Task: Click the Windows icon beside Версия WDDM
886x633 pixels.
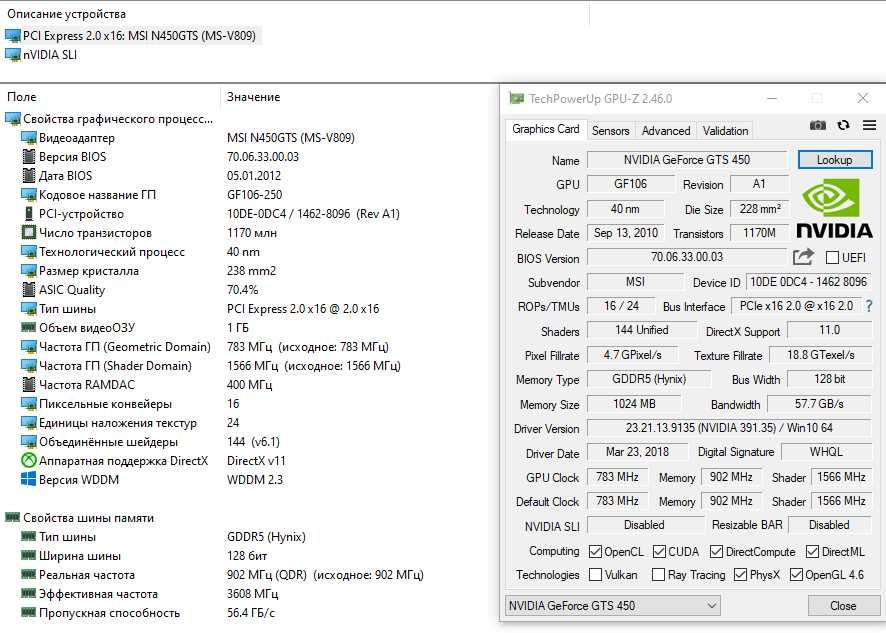Action: pos(28,479)
